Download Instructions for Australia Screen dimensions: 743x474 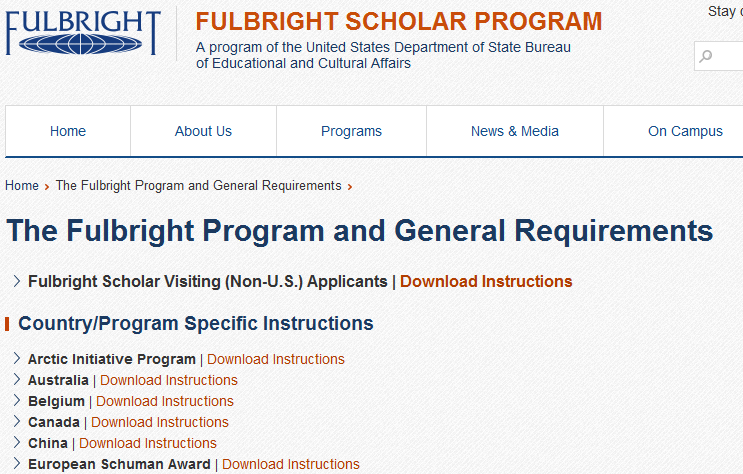point(168,380)
